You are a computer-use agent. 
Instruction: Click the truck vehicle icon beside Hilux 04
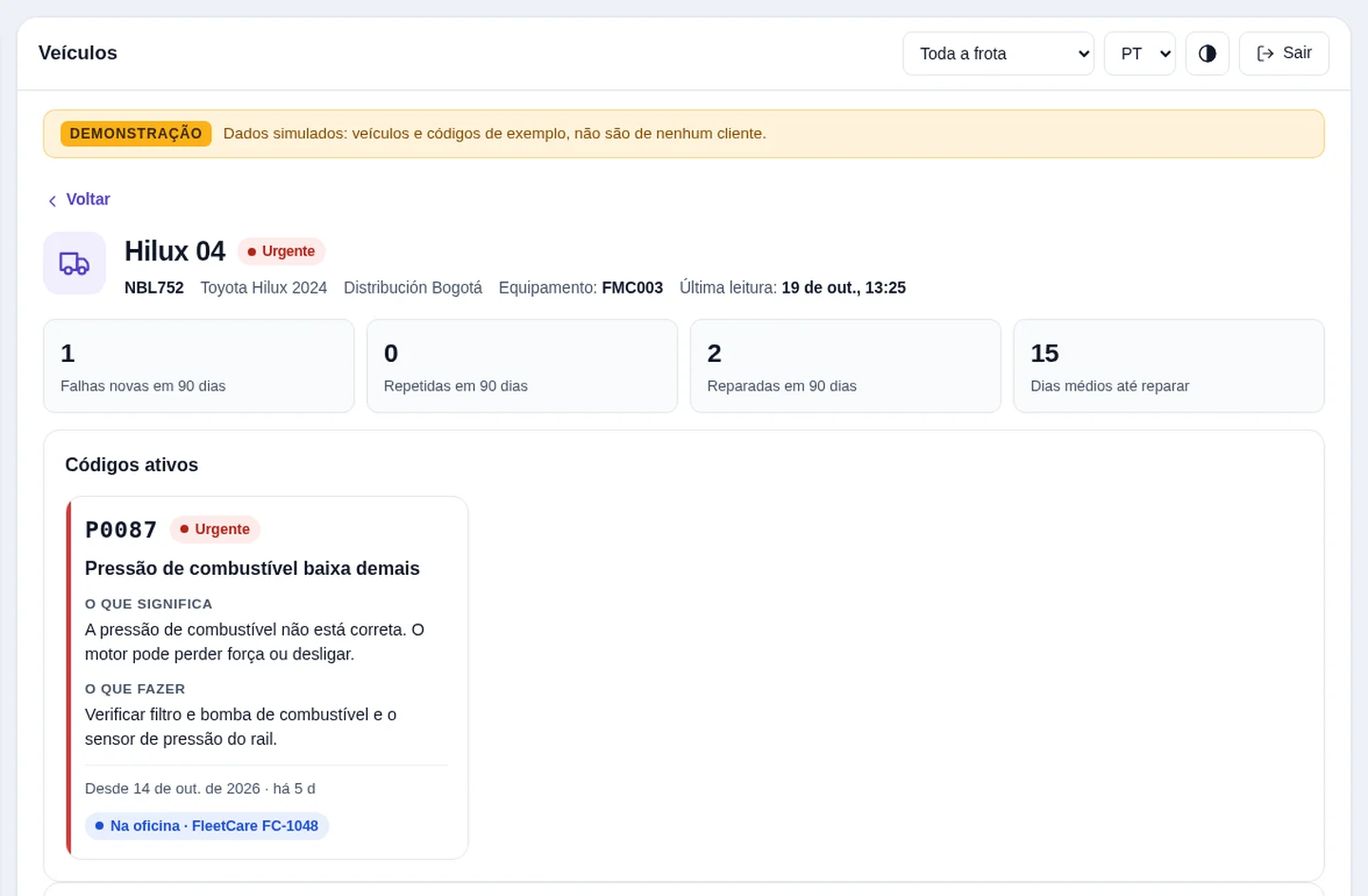(74, 263)
